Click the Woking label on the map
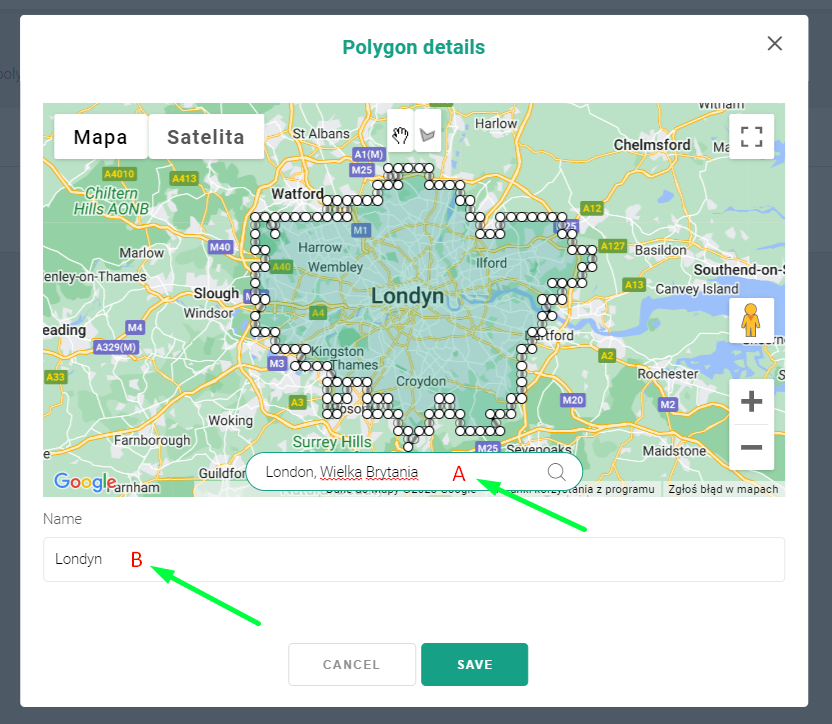Viewport: 832px width, 724px height. [x=230, y=420]
